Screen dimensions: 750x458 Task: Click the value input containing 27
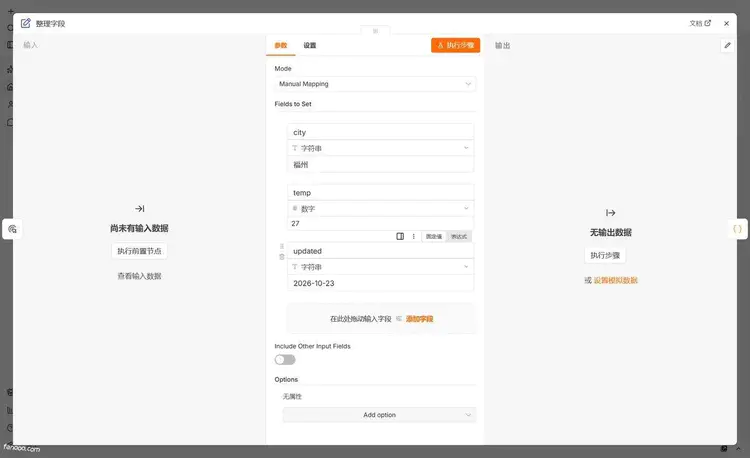coord(380,223)
